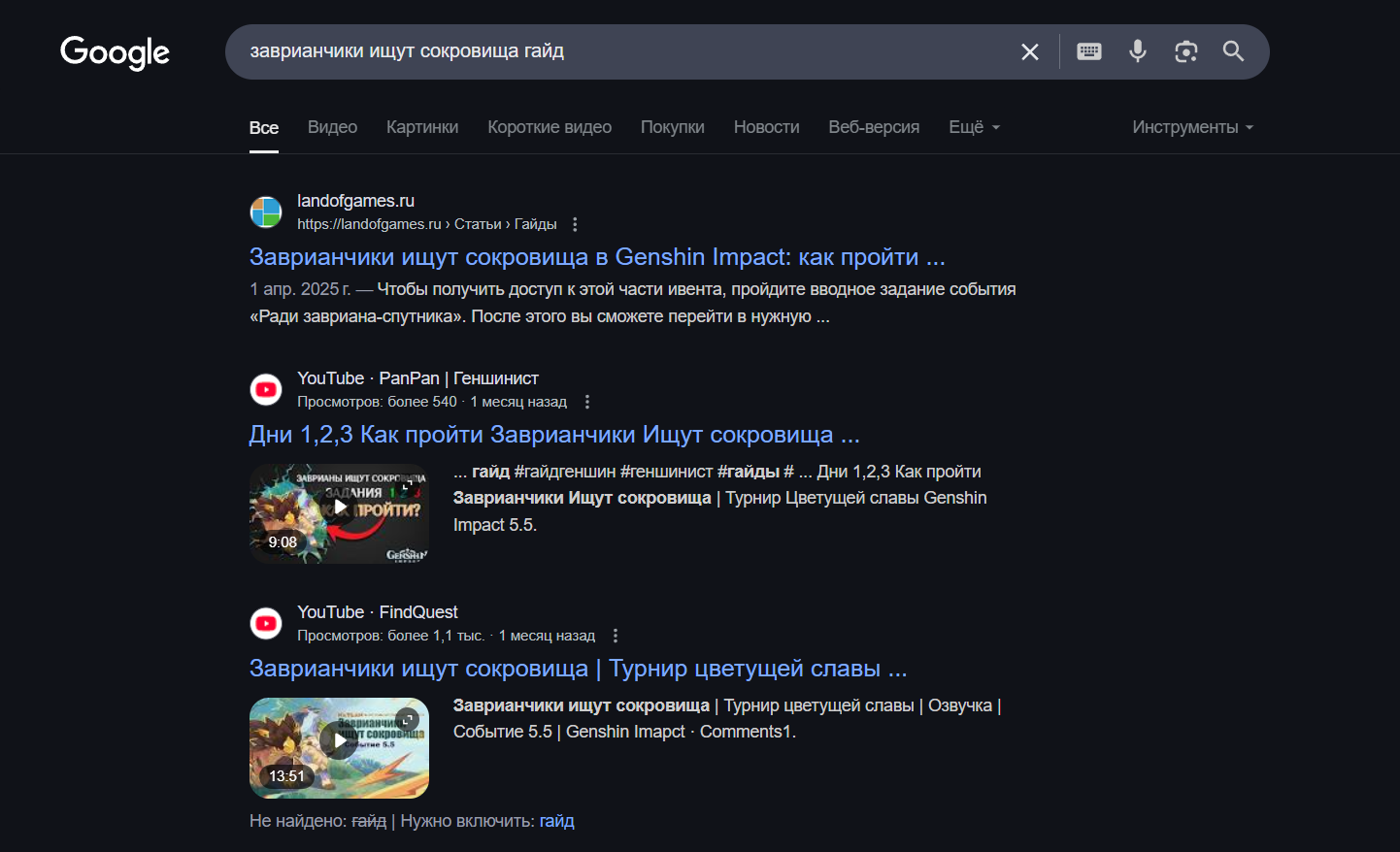Open the Веб-версия tab
Image resolution: width=1400 pixels, height=852 pixels.
click(874, 127)
